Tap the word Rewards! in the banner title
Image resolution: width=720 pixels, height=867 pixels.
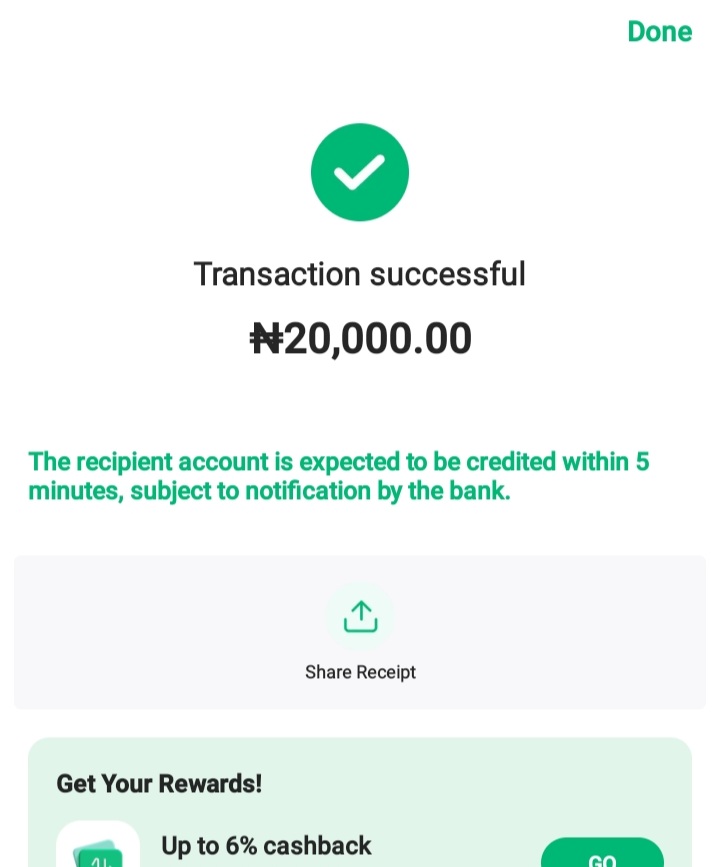pyautogui.click(x=210, y=784)
